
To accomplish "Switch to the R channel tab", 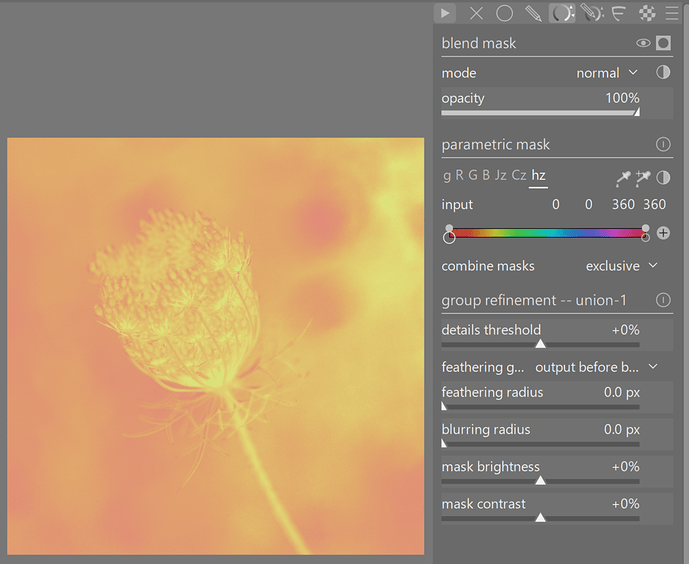I will tap(460, 175).
